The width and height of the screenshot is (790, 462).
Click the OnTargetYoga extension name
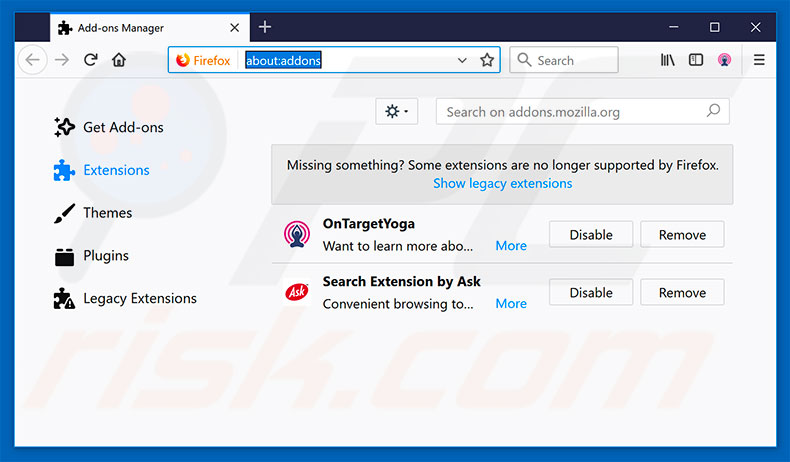tap(369, 224)
